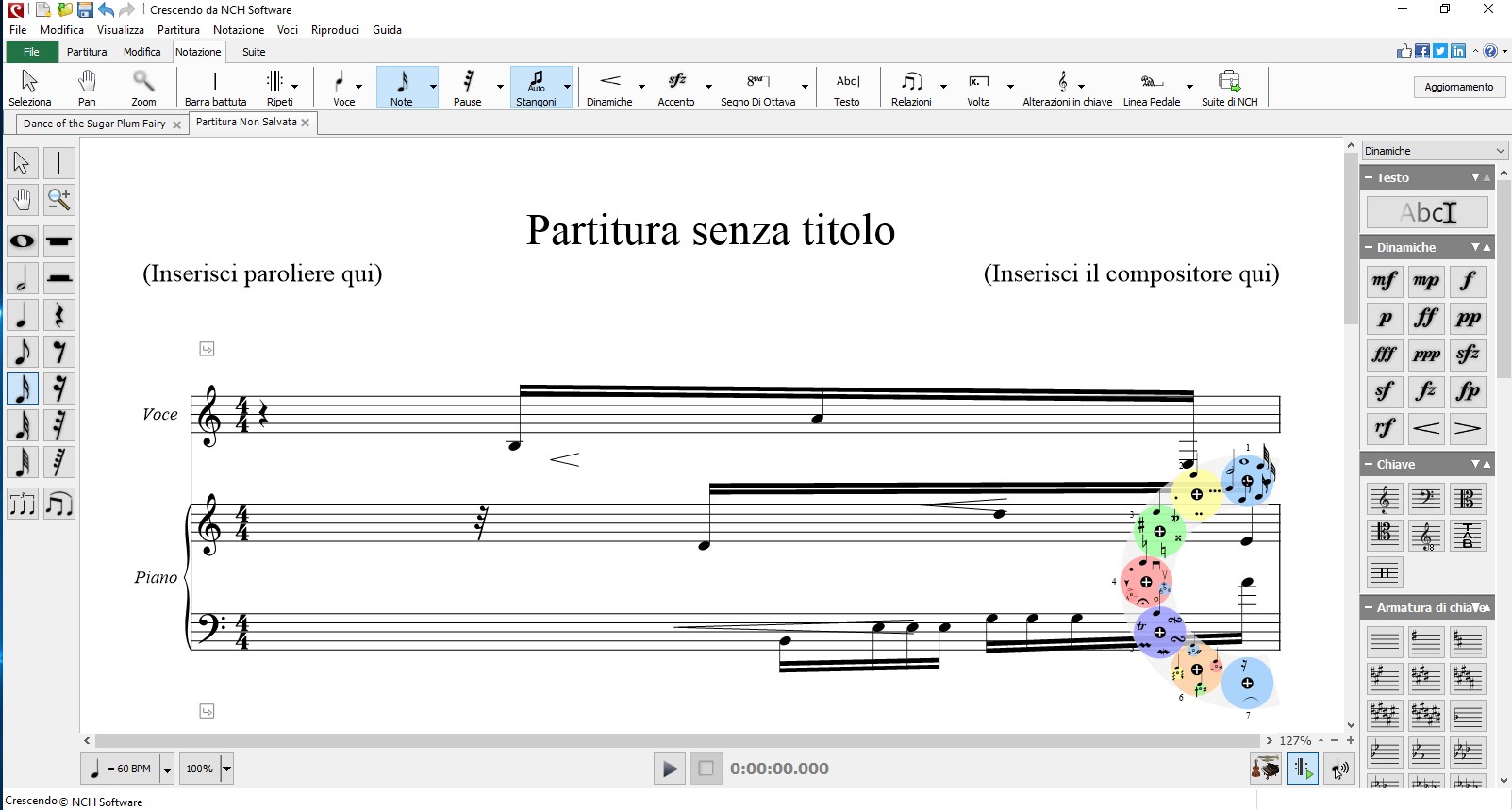Select the Pause rest tool
Screen dimensions: 1512x810
click(x=468, y=88)
